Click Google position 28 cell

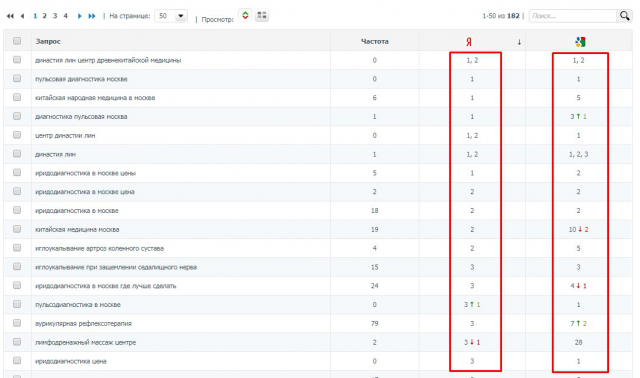click(x=578, y=342)
